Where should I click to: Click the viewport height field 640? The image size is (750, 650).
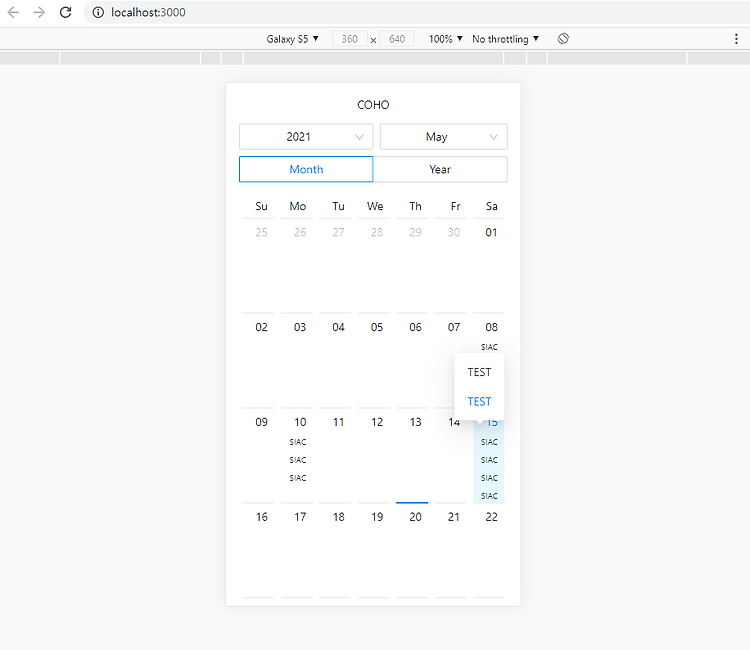click(x=397, y=39)
